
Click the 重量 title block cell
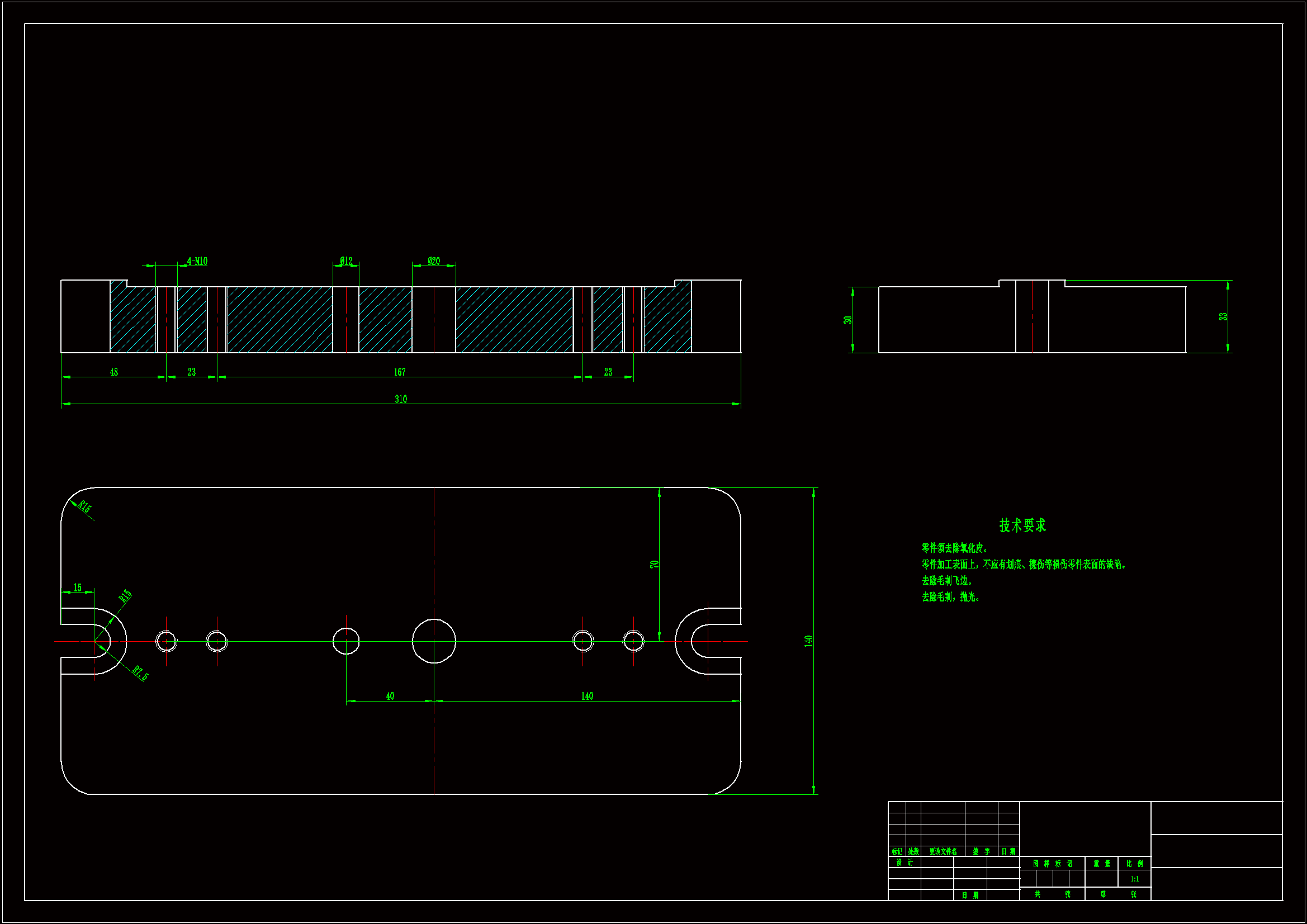(1101, 864)
